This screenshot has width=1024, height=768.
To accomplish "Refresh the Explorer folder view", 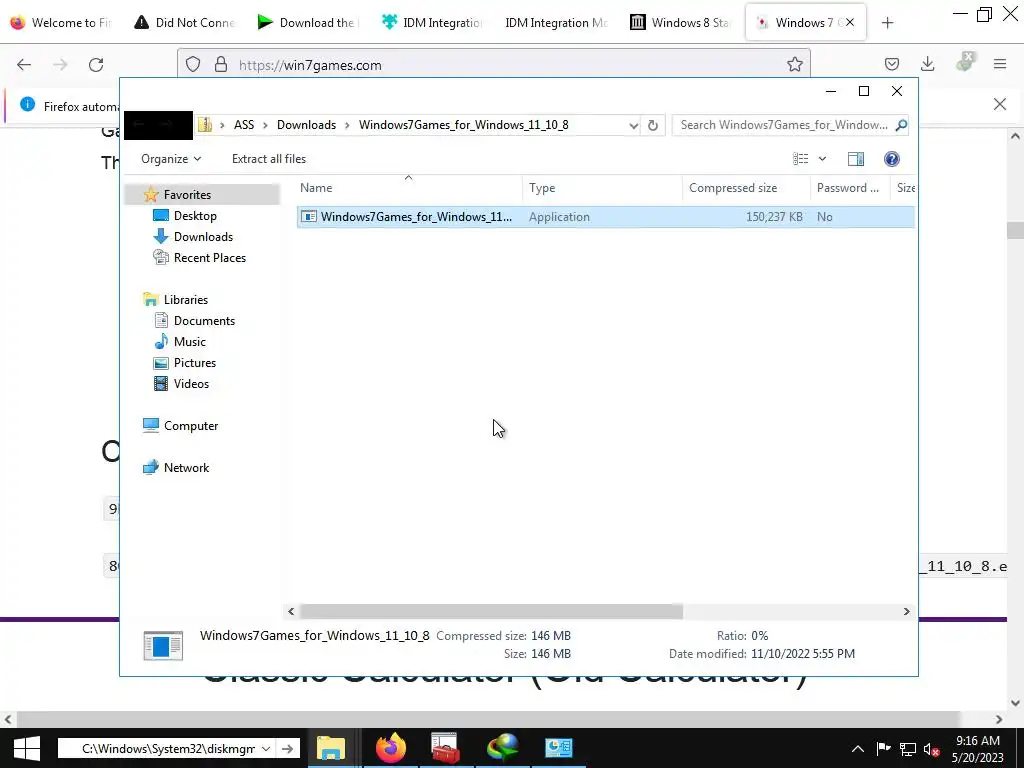I will point(652,125).
